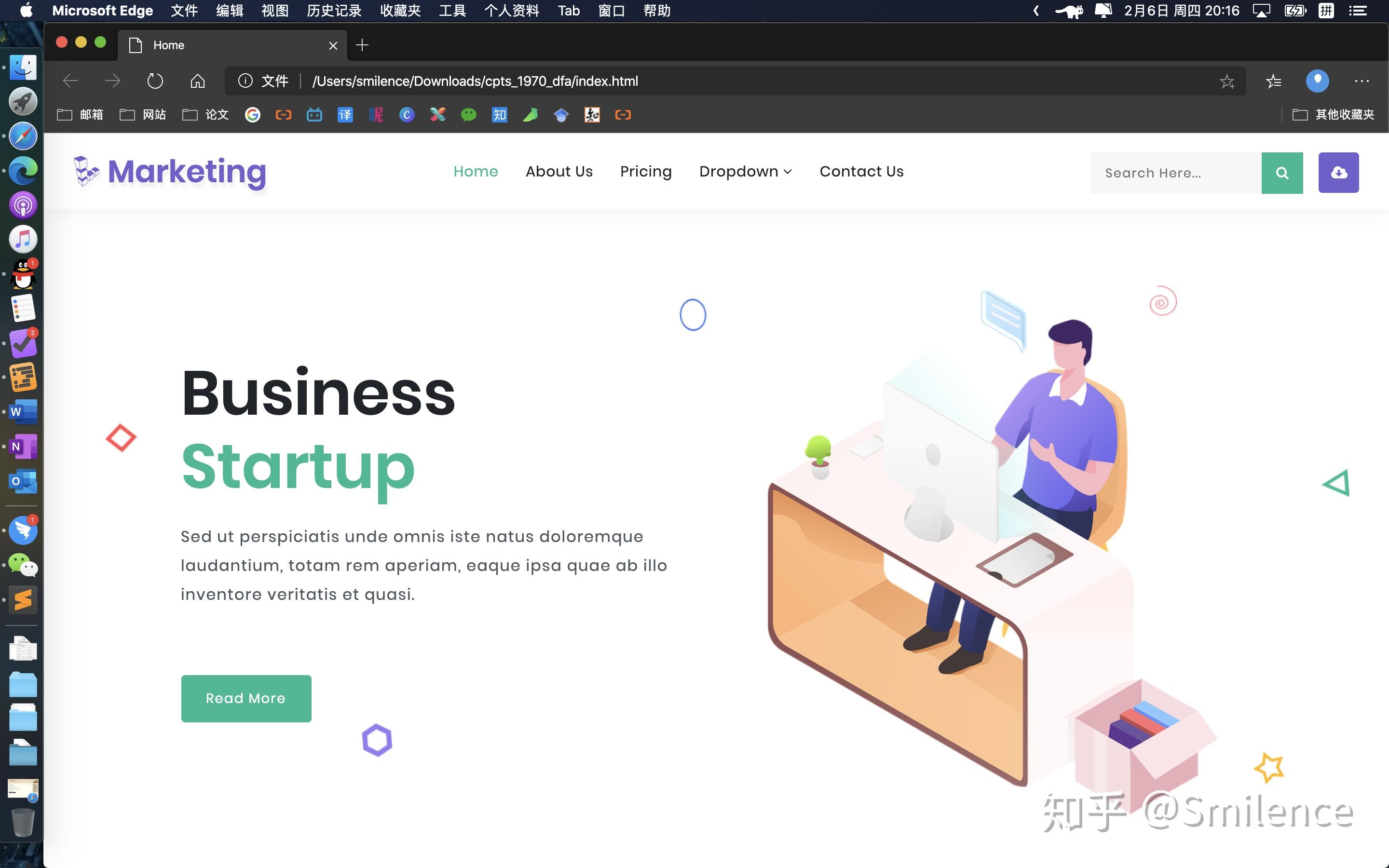This screenshot has width=1389, height=868.
Task: Select the About Us nav tab
Action: coord(558,171)
